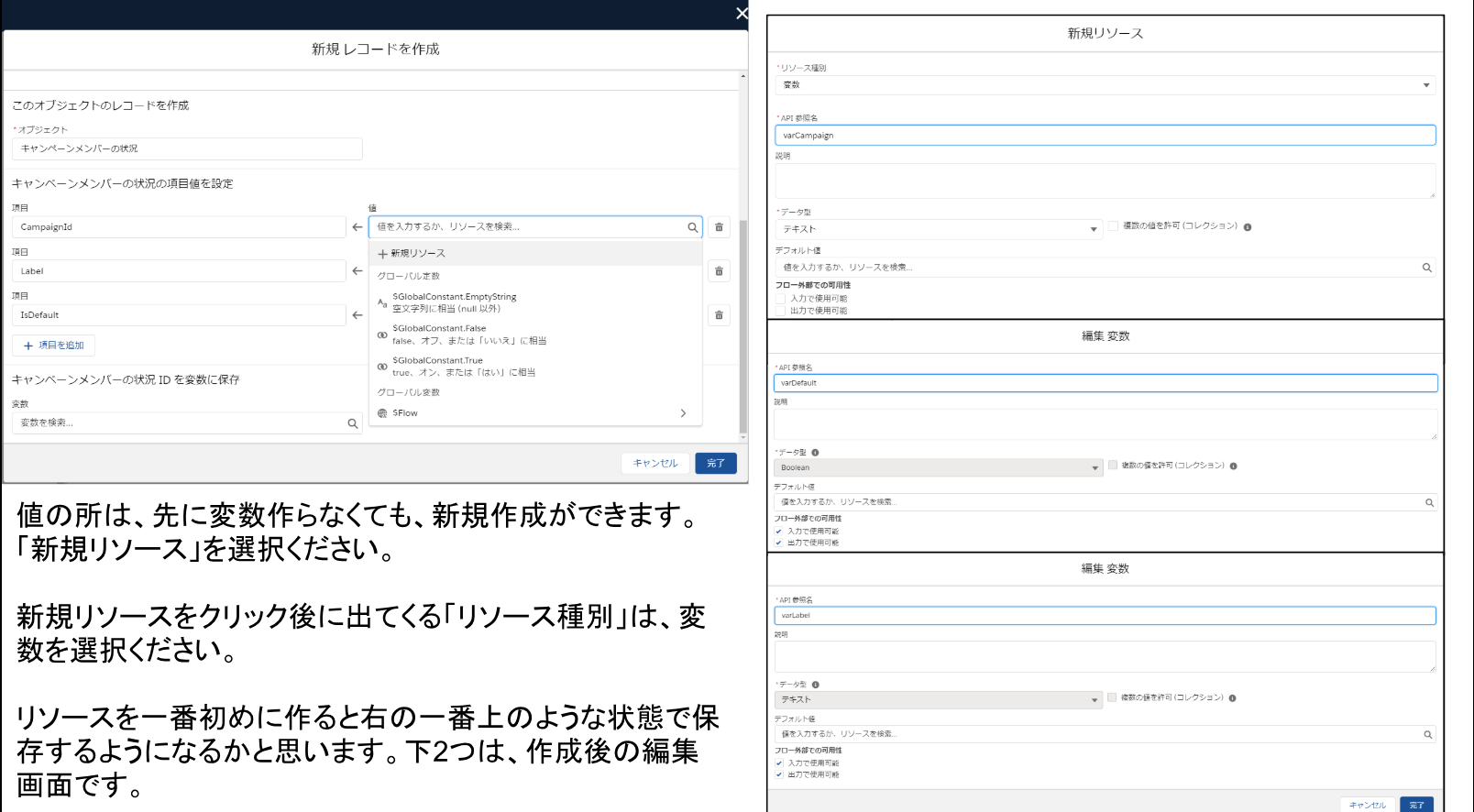1474x812 pixels.
Task: Open the データ型 dropdown showing テキスト in 新規リソース
Action: click(938, 229)
